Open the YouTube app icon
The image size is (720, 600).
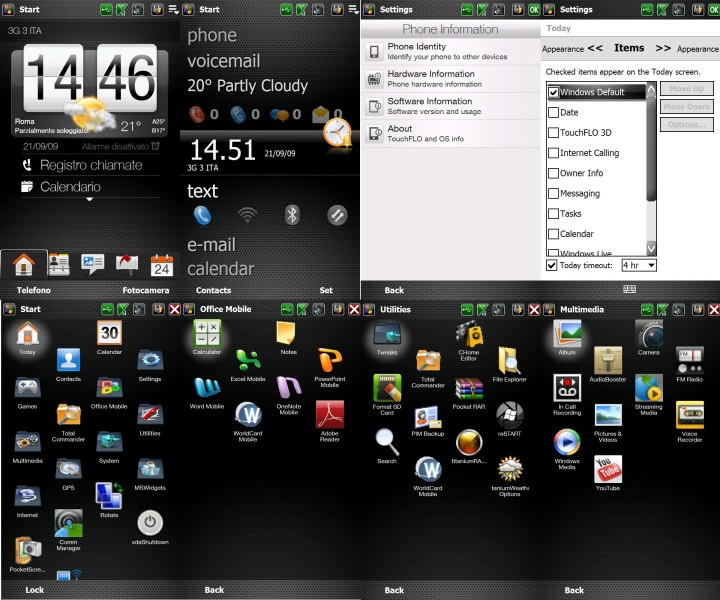(608, 469)
